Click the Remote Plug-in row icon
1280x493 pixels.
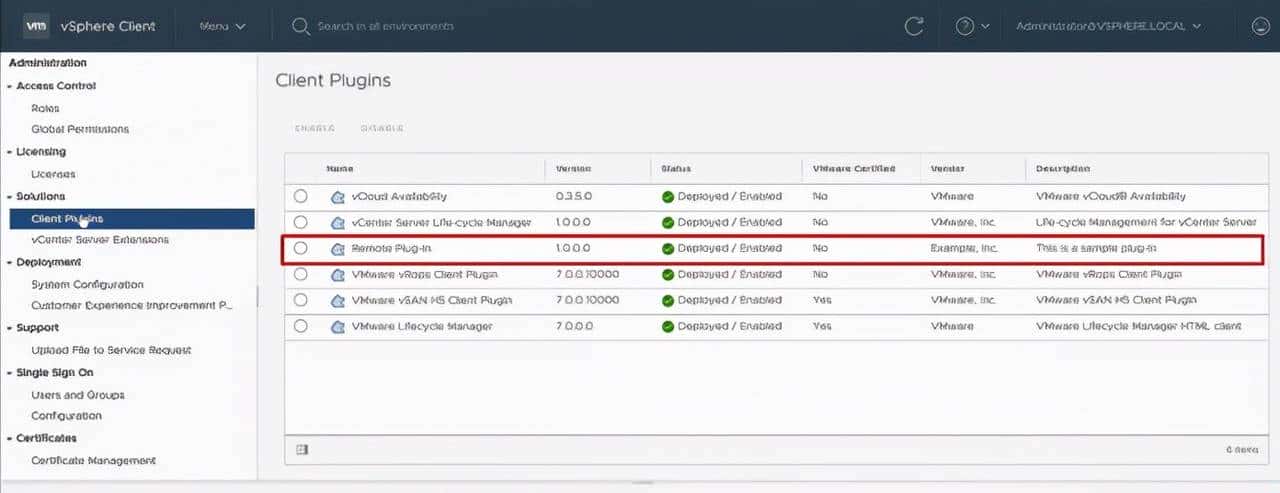[x=338, y=248]
